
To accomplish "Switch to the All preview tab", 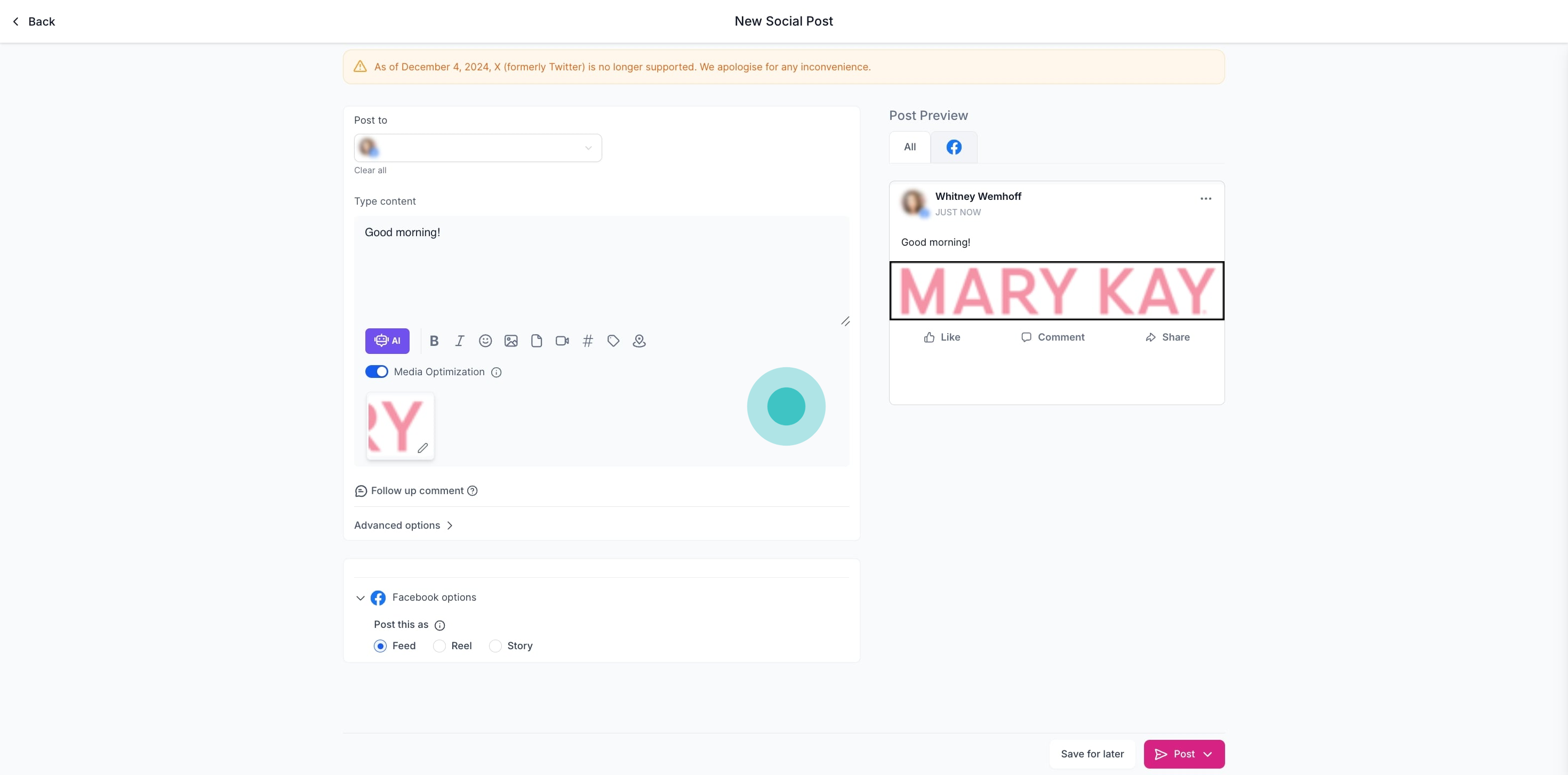I will (x=909, y=147).
